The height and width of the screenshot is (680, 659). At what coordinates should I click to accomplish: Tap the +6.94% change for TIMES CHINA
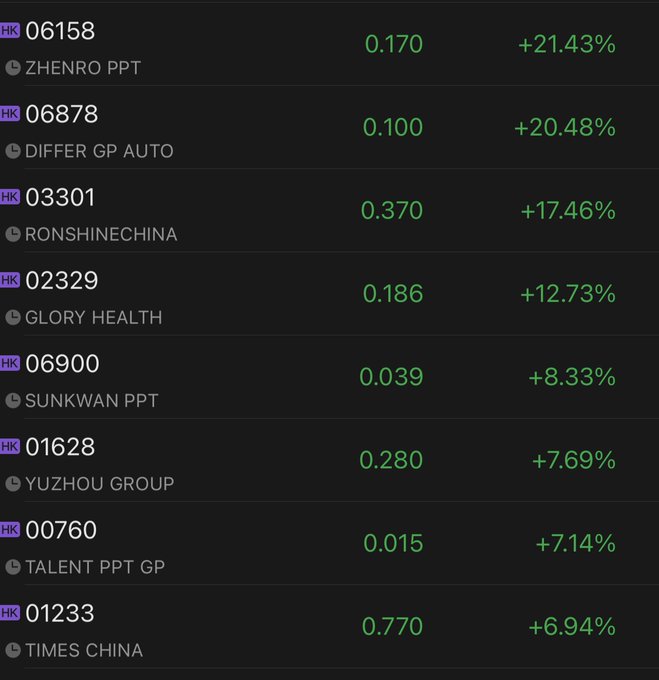coord(572,627)
